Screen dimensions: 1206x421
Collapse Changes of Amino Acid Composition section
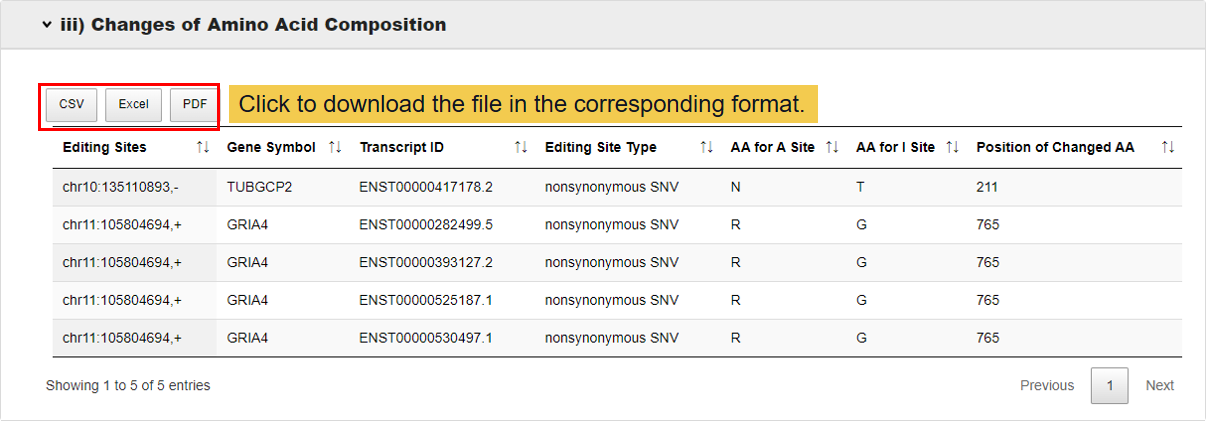pos(47,25)
